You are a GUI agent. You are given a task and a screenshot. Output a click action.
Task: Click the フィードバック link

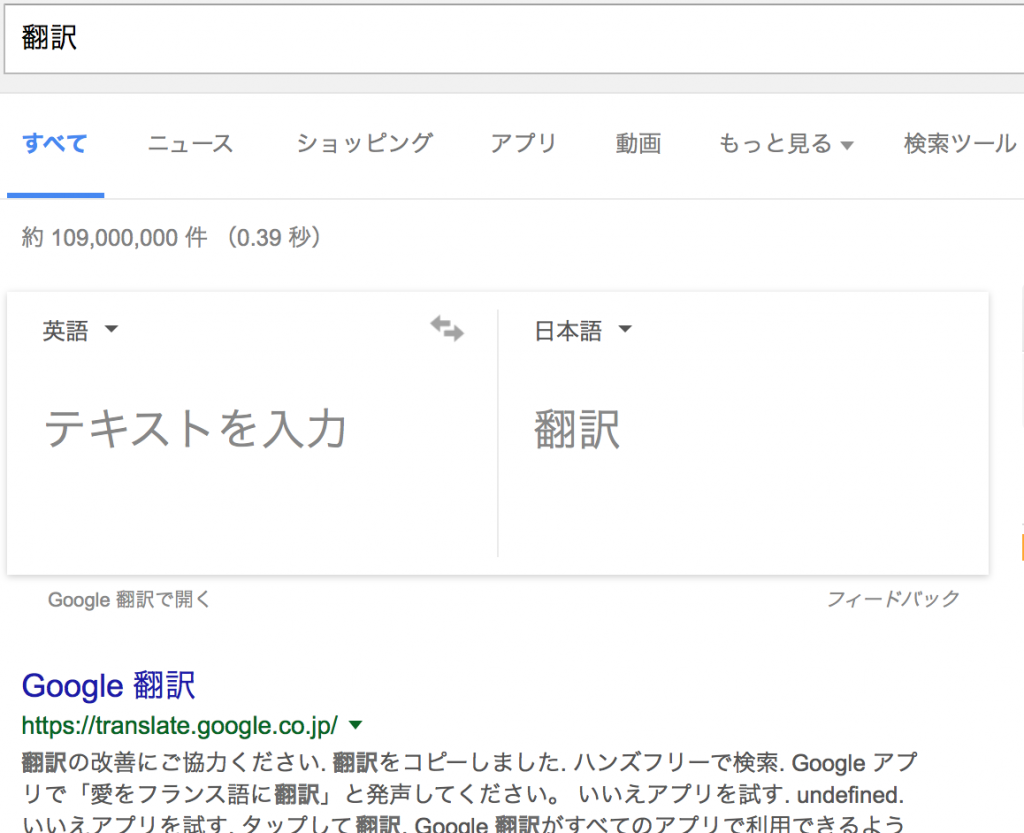pos(892,599)
